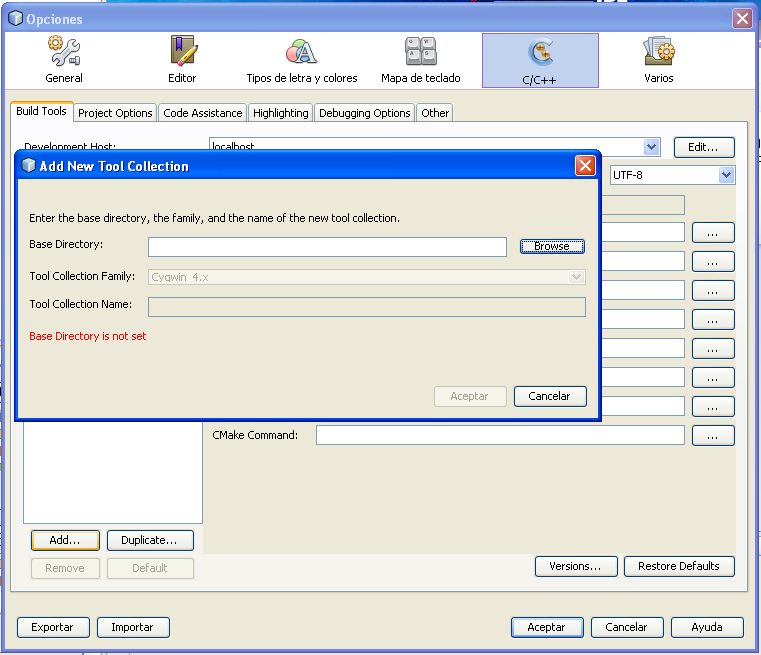Screen dimensions: 761x655
Task: Click Aceptar in the tool collection dialog
Action: click(x=470, y=396)
